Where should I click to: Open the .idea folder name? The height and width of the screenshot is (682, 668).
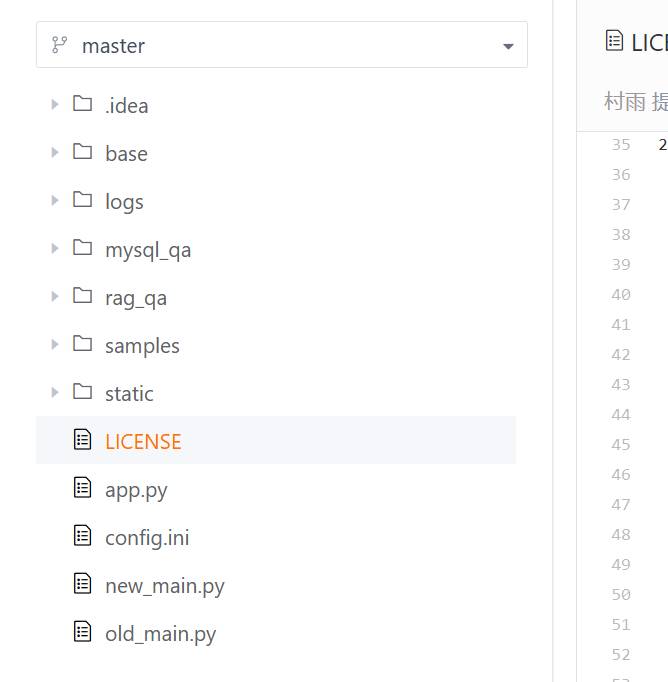127,106
